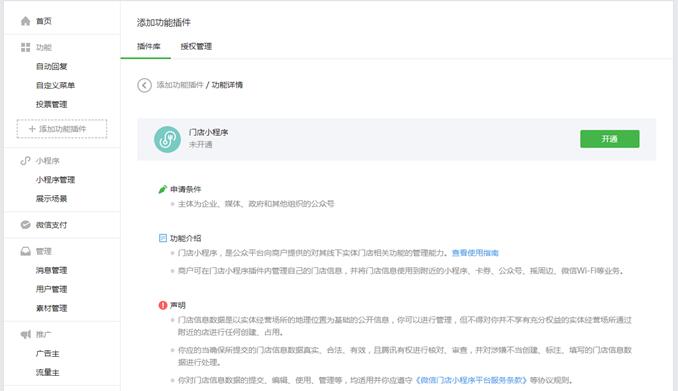Open 小程序管理 in the sidebar
This screenshot has width=678, height=391.
[x=55, y=180]
